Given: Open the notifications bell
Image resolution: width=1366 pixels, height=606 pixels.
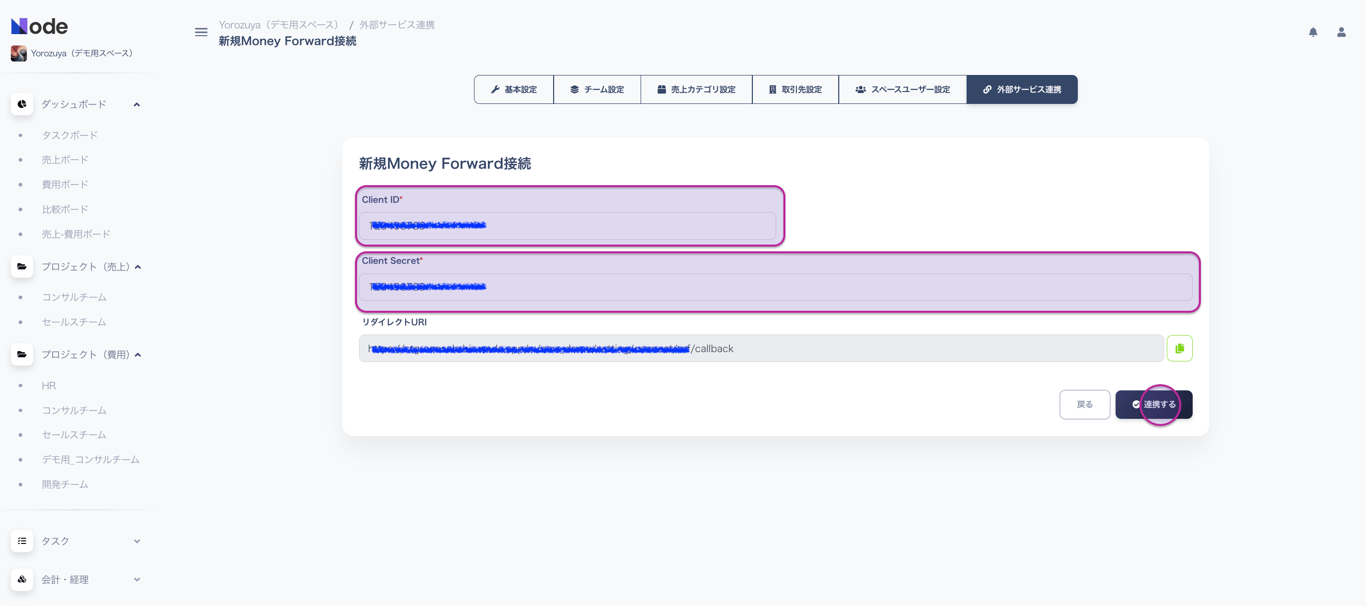Looking at the screenshot, I should 1313,32.
